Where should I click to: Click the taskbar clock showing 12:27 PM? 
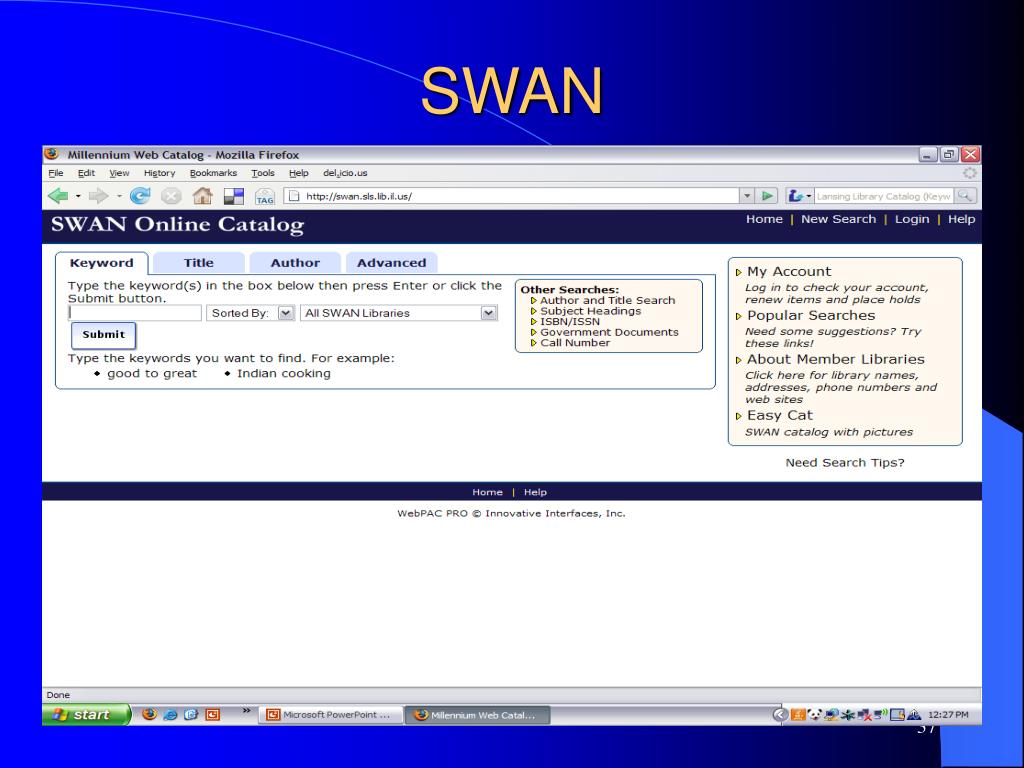tap(948, 714)
